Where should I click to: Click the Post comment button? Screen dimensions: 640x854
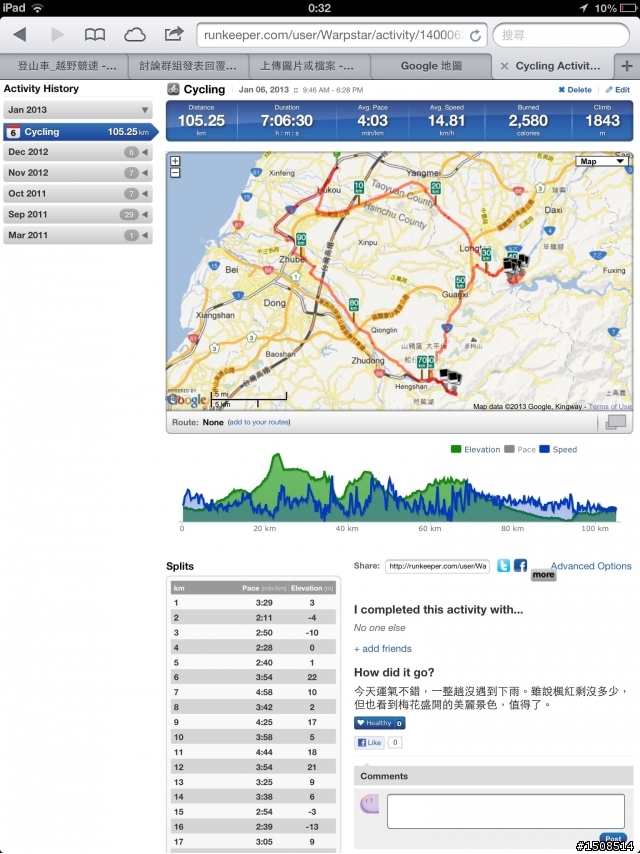click(613, 839)
